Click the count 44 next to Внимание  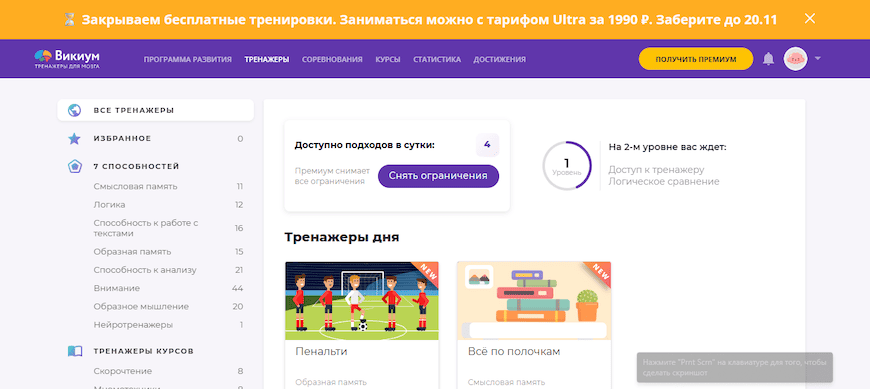tap(237, 288)
